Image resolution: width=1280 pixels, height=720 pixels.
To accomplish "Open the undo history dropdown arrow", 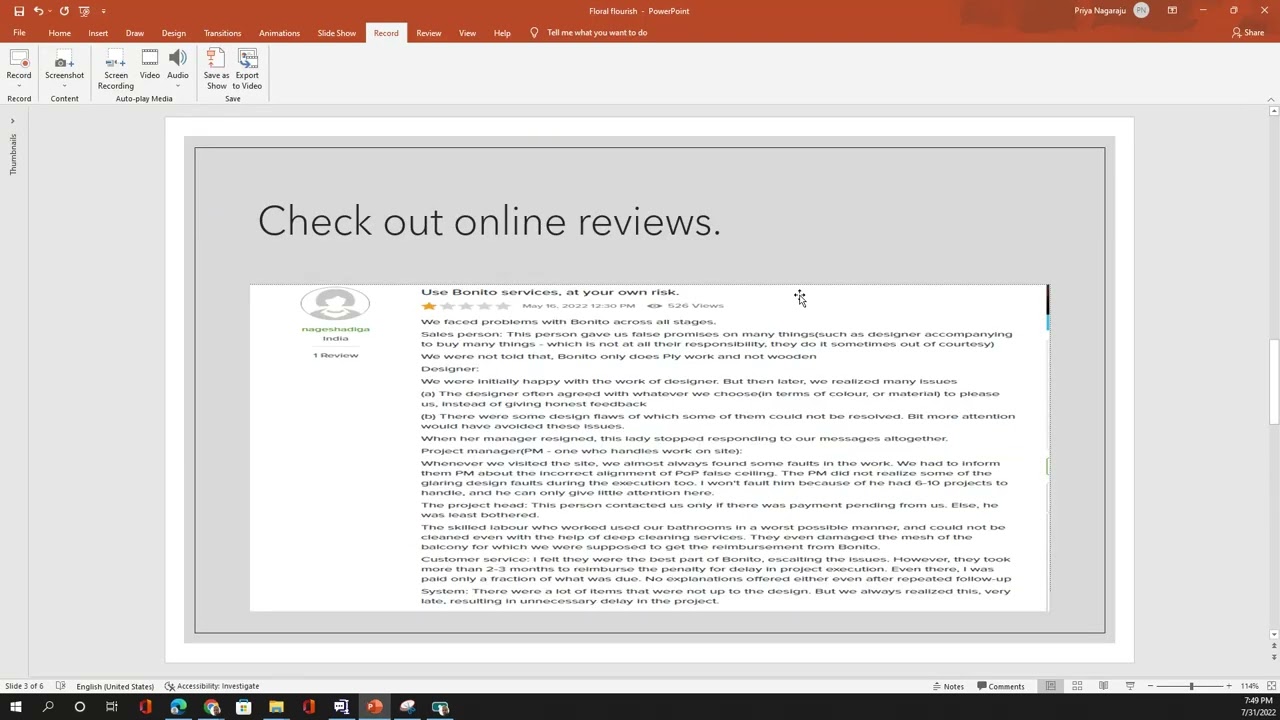I will click(x=50, y=11).
